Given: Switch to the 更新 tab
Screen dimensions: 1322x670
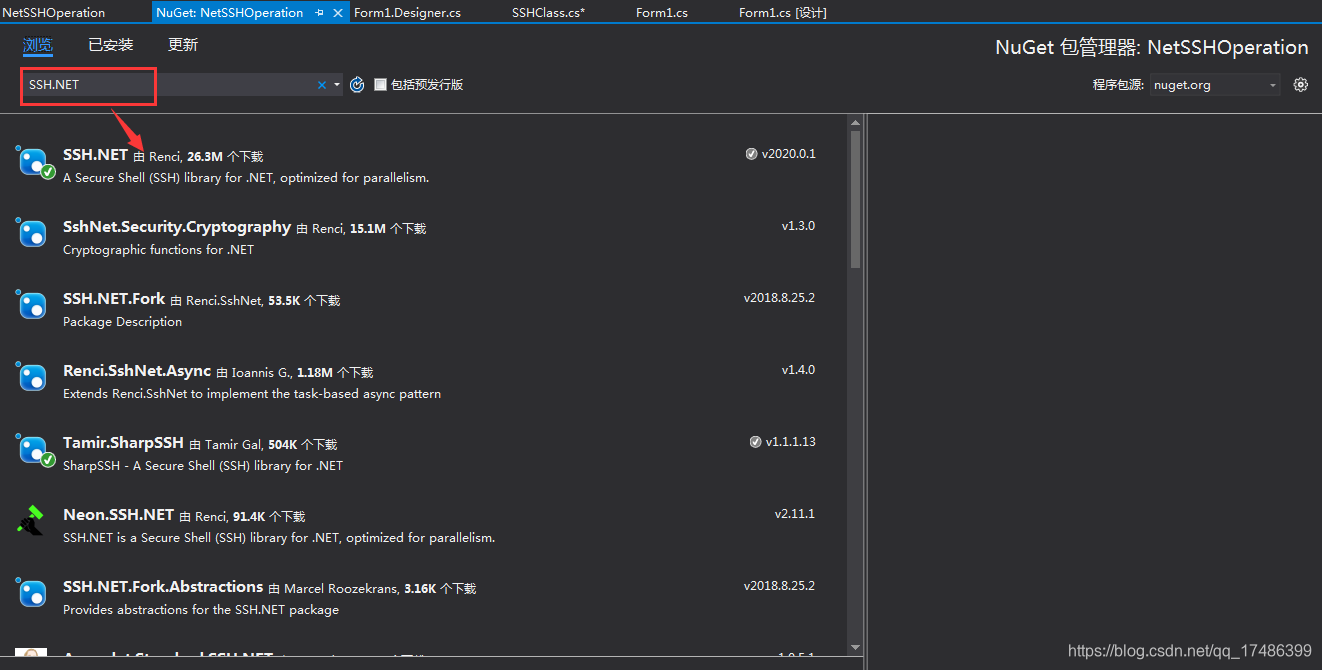Looking at the screenshot, I should click(x=183, y=45).
